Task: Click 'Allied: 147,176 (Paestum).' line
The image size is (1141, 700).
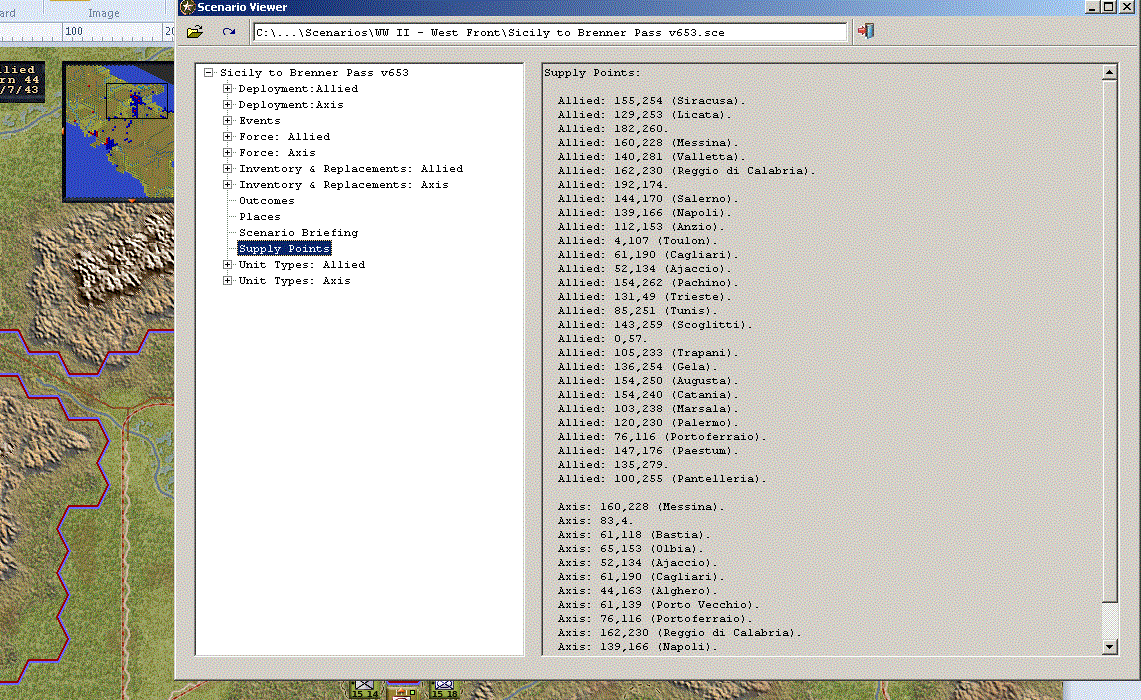Action: (648, 451)
